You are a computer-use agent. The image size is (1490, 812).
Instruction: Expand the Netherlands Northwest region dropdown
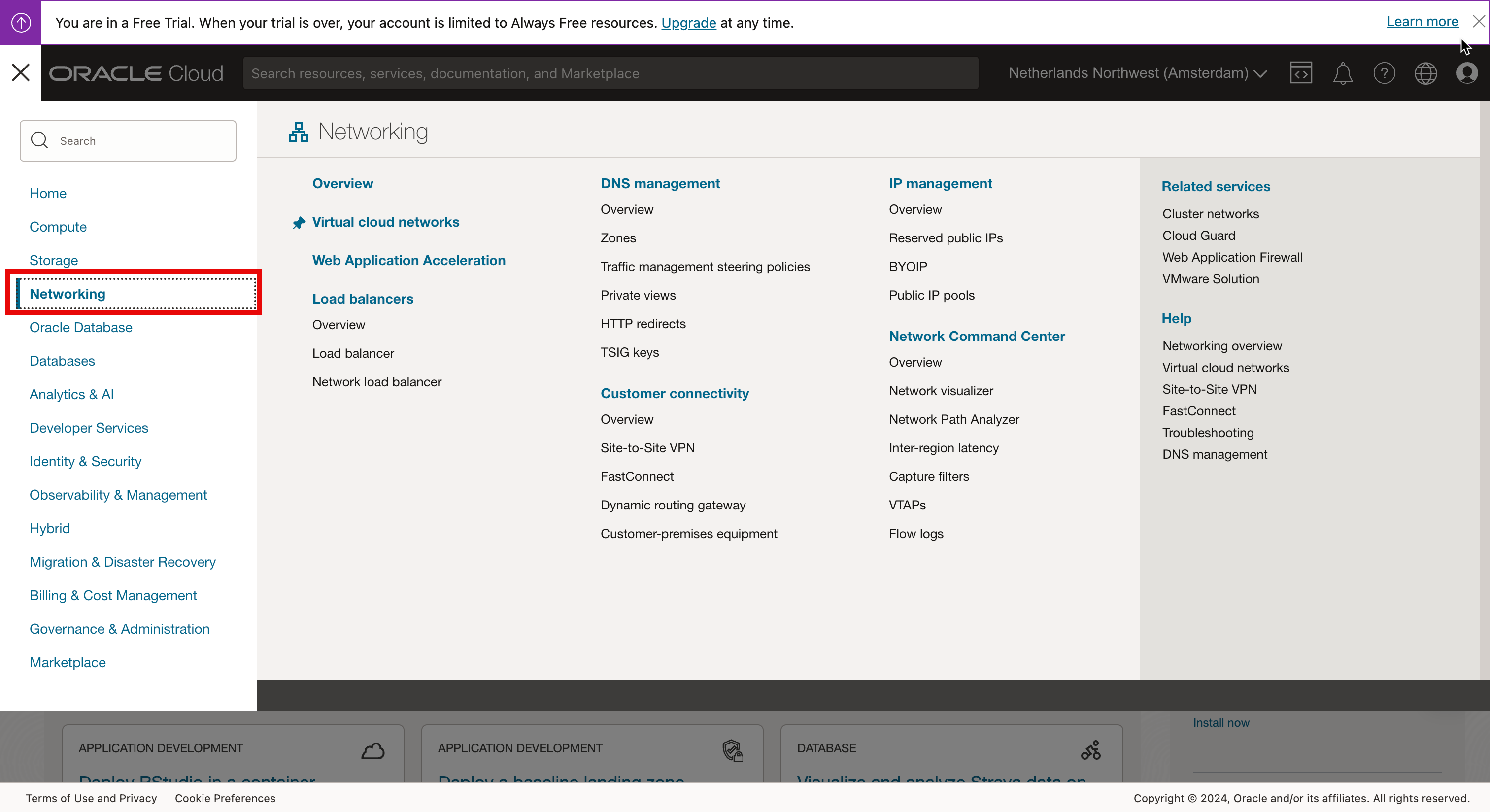(1137, 73)
